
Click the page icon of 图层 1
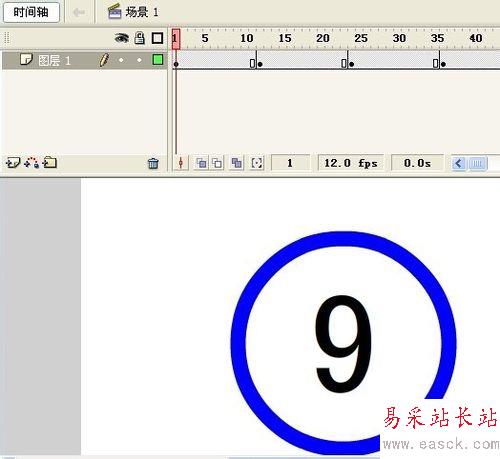[x=26, y=60]
